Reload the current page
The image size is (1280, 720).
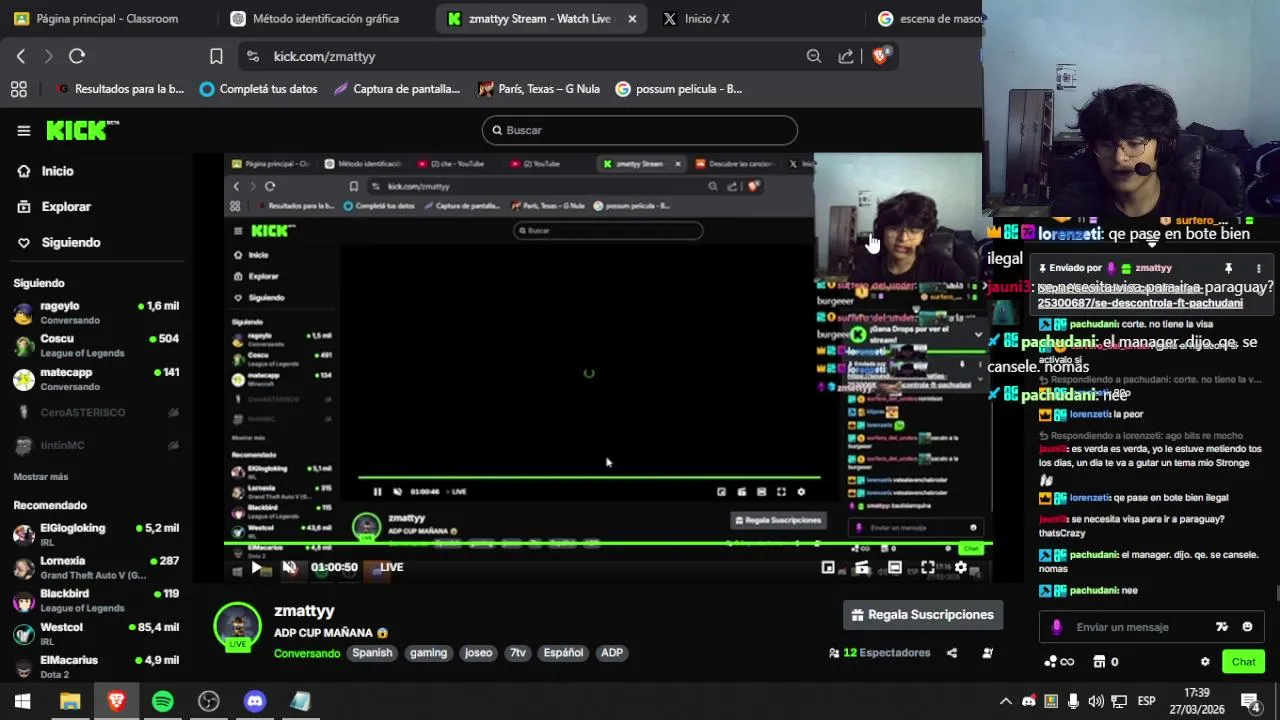77,56
